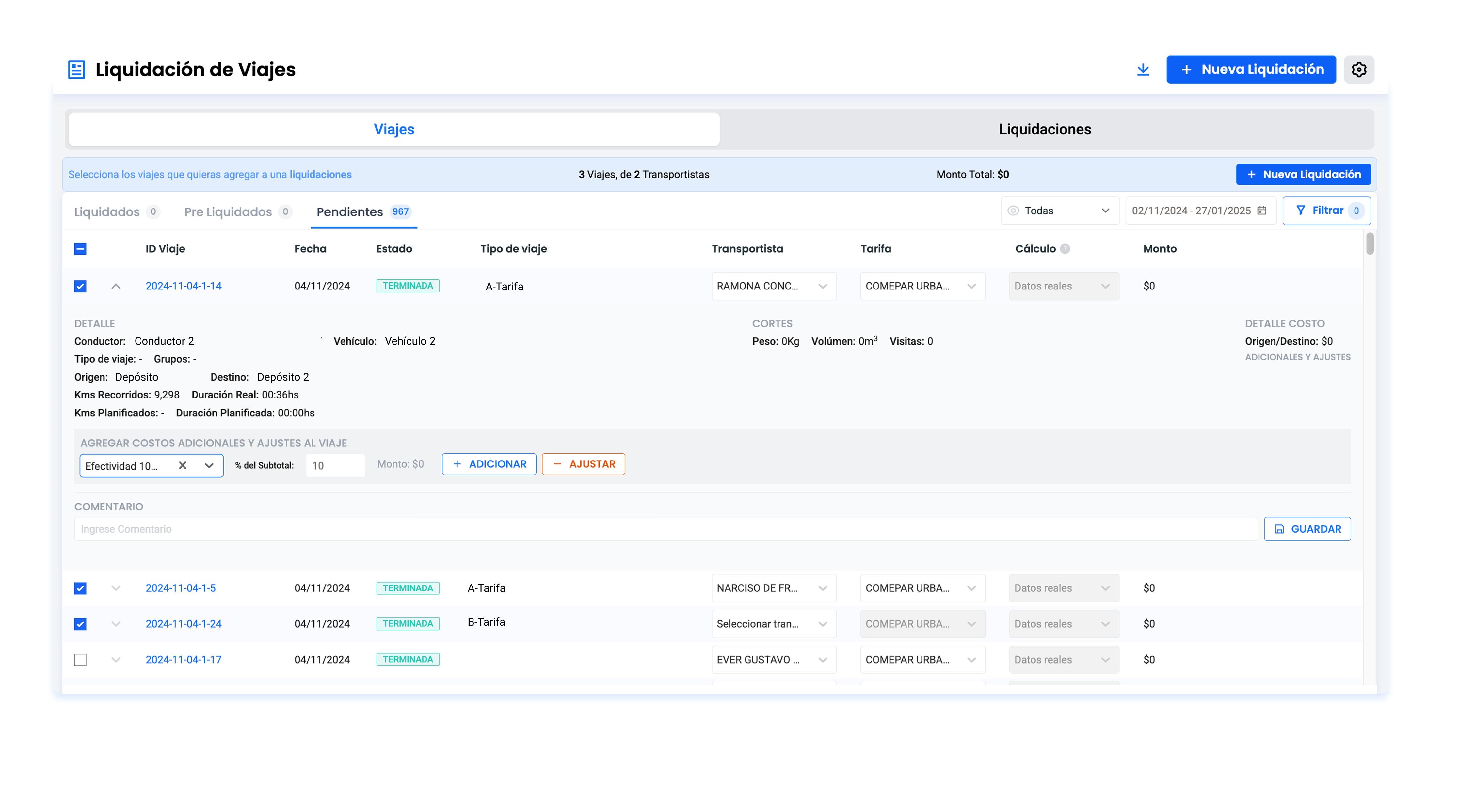The width and height of the screenshot is (1459, 812).
Task: Open RAMONA CONC... transportista dropdown
Action: tap(773, 286)
